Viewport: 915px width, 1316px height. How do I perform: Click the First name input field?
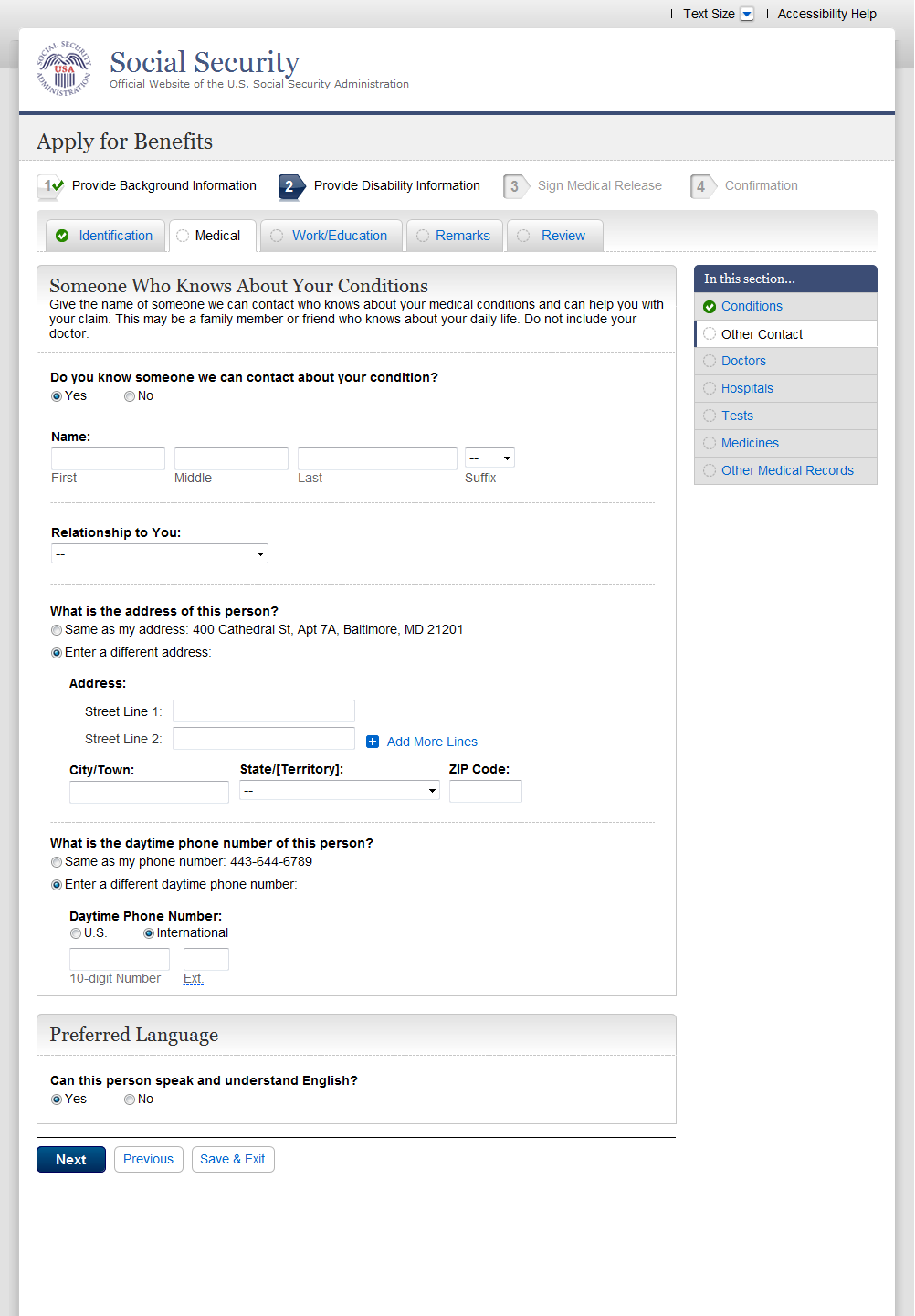click(108, 458)
